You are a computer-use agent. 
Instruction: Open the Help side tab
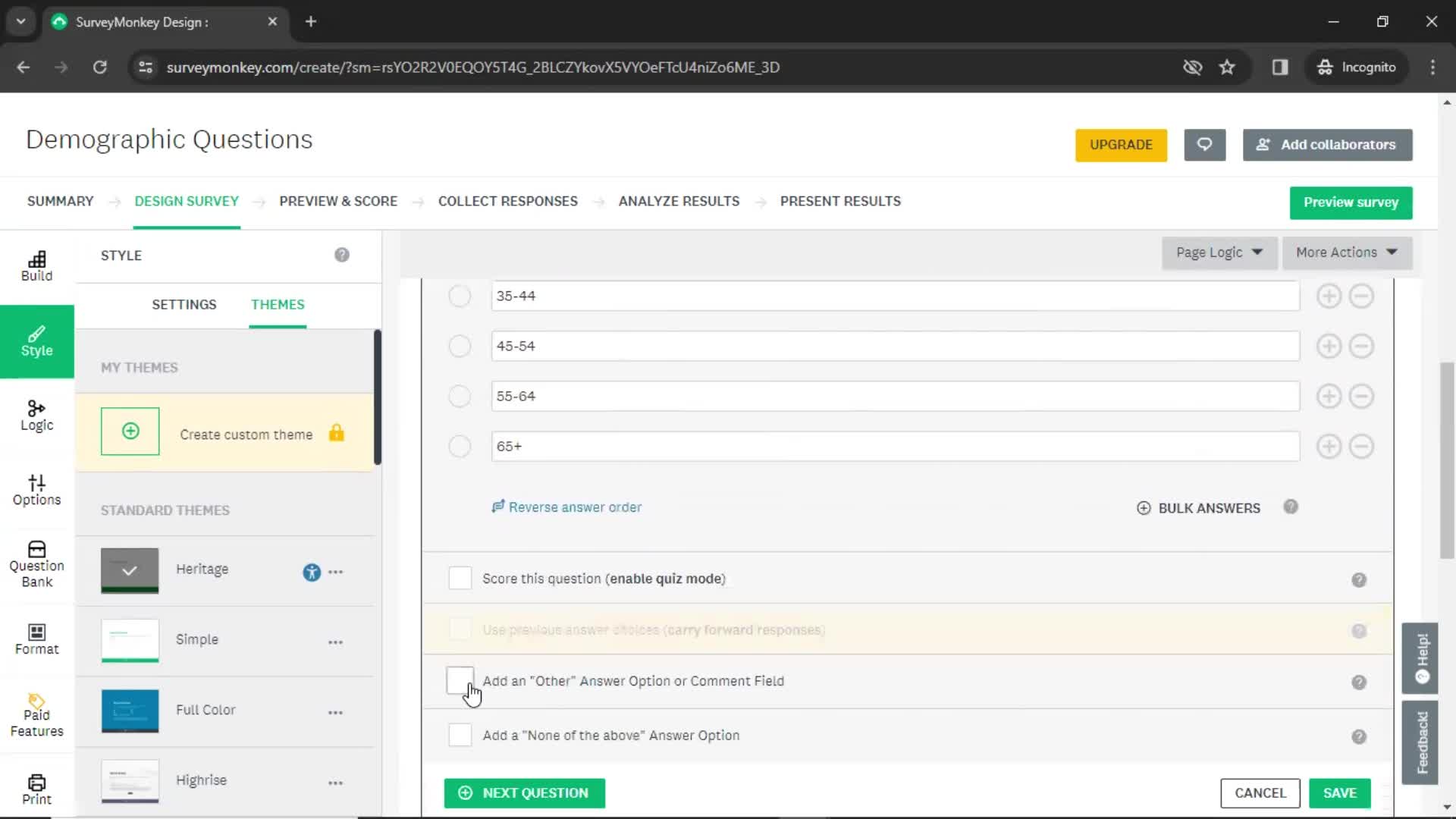pyautogui.click(x=1420, y=658)
